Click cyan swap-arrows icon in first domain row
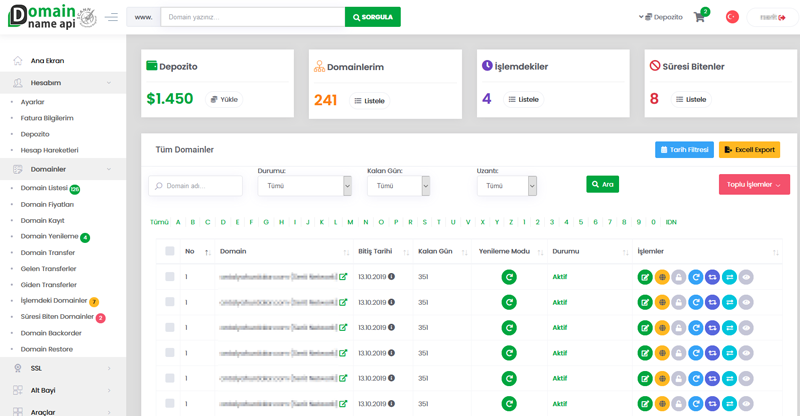800x416 pixels. pos(729,277)
